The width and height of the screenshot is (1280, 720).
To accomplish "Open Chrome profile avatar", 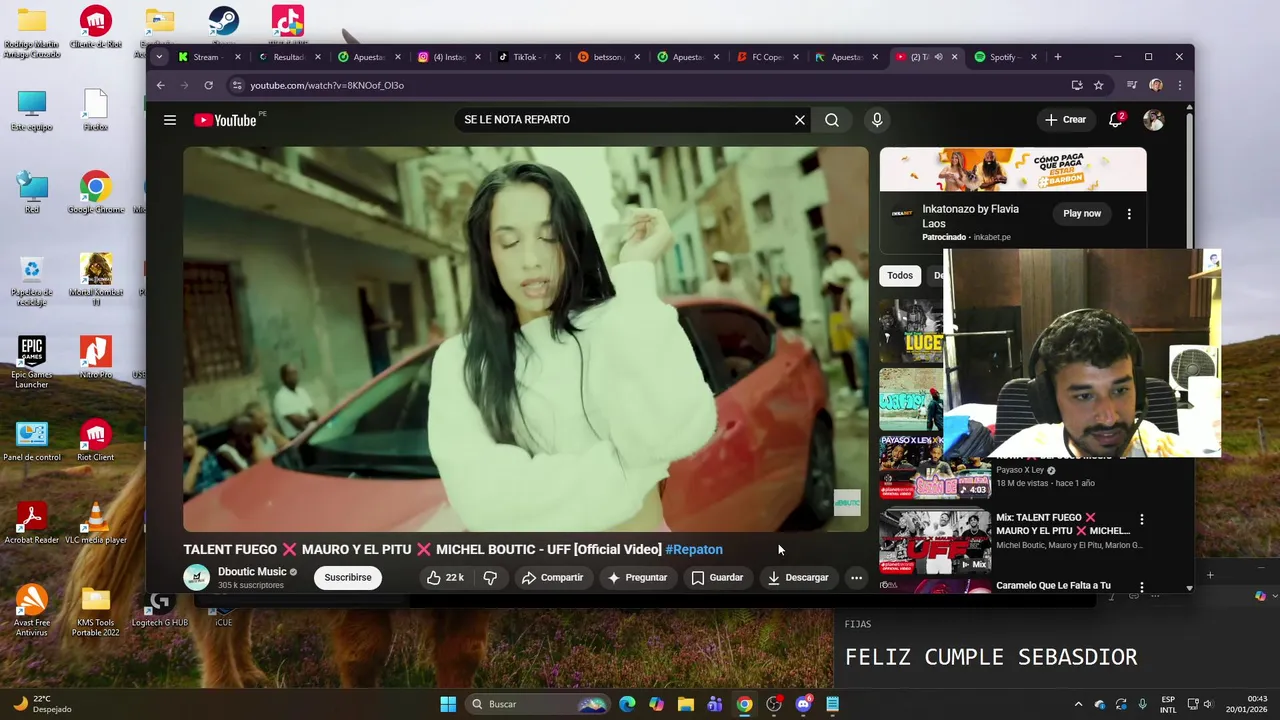I will (1156, 85).
